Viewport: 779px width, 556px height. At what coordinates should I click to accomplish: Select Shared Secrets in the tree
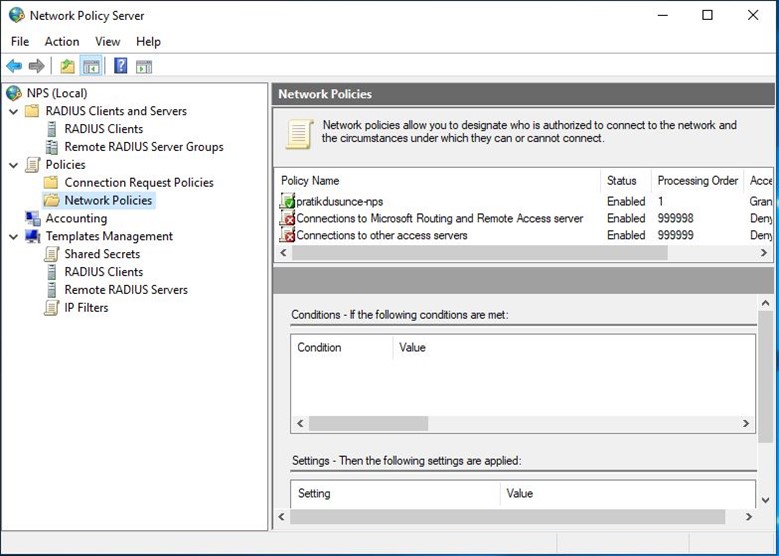[102, 254]
